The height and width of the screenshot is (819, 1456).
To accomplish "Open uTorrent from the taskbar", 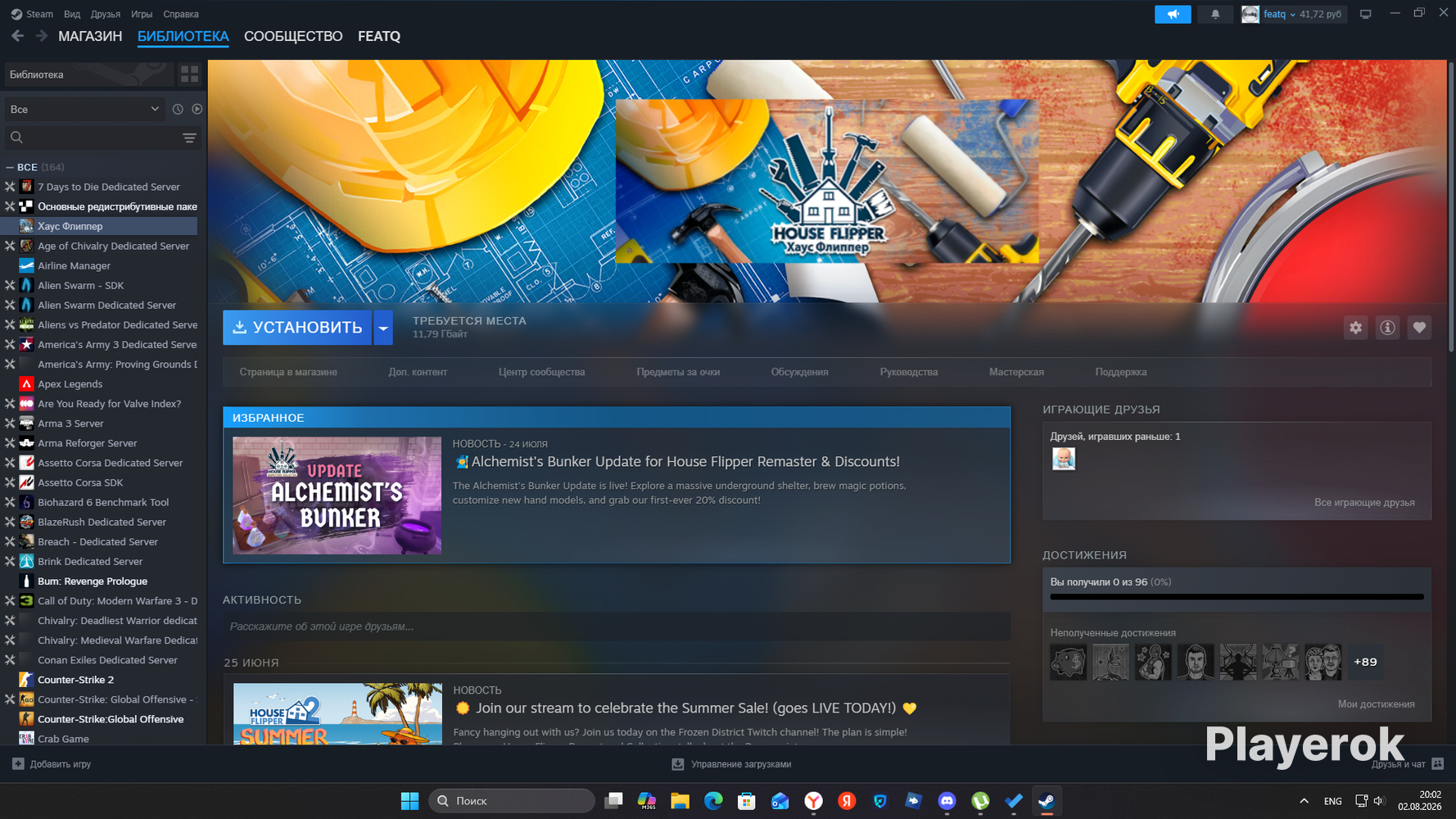I will click(980, 800).
